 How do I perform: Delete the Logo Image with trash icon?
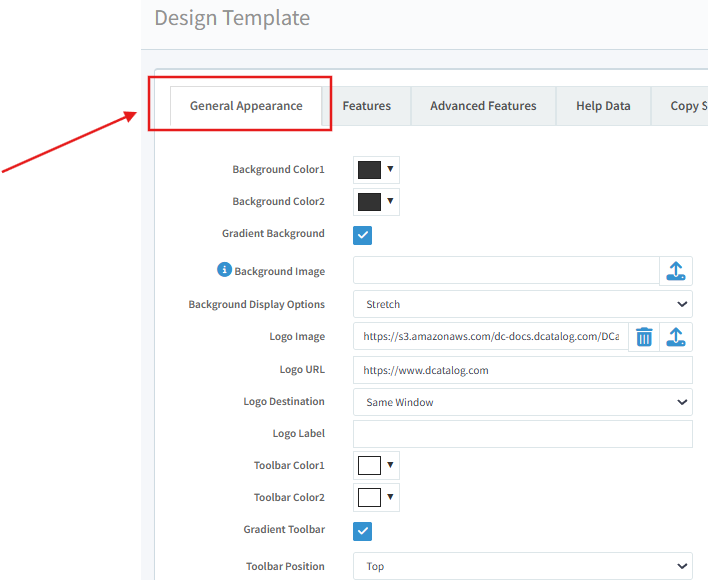(644, 337)
